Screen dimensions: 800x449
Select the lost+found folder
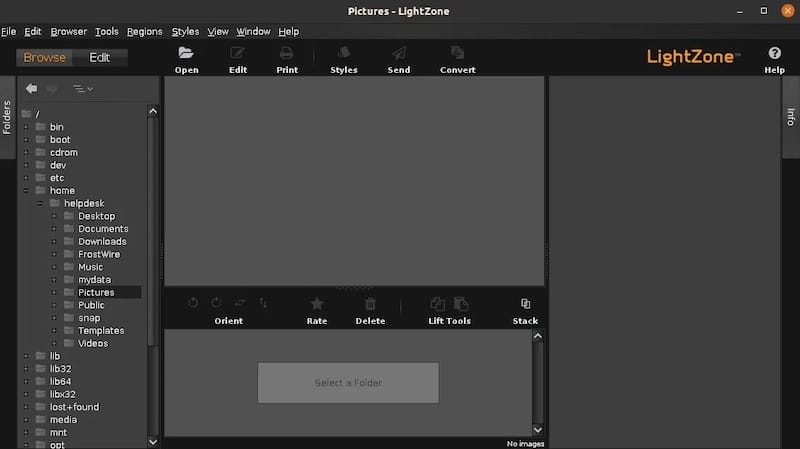pyautogui.click(x=74, y=407)
